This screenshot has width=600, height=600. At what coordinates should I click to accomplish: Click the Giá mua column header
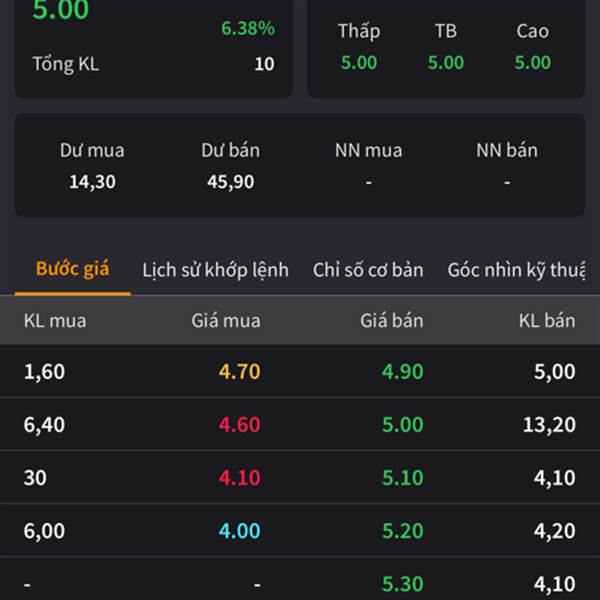pos(226,321)
